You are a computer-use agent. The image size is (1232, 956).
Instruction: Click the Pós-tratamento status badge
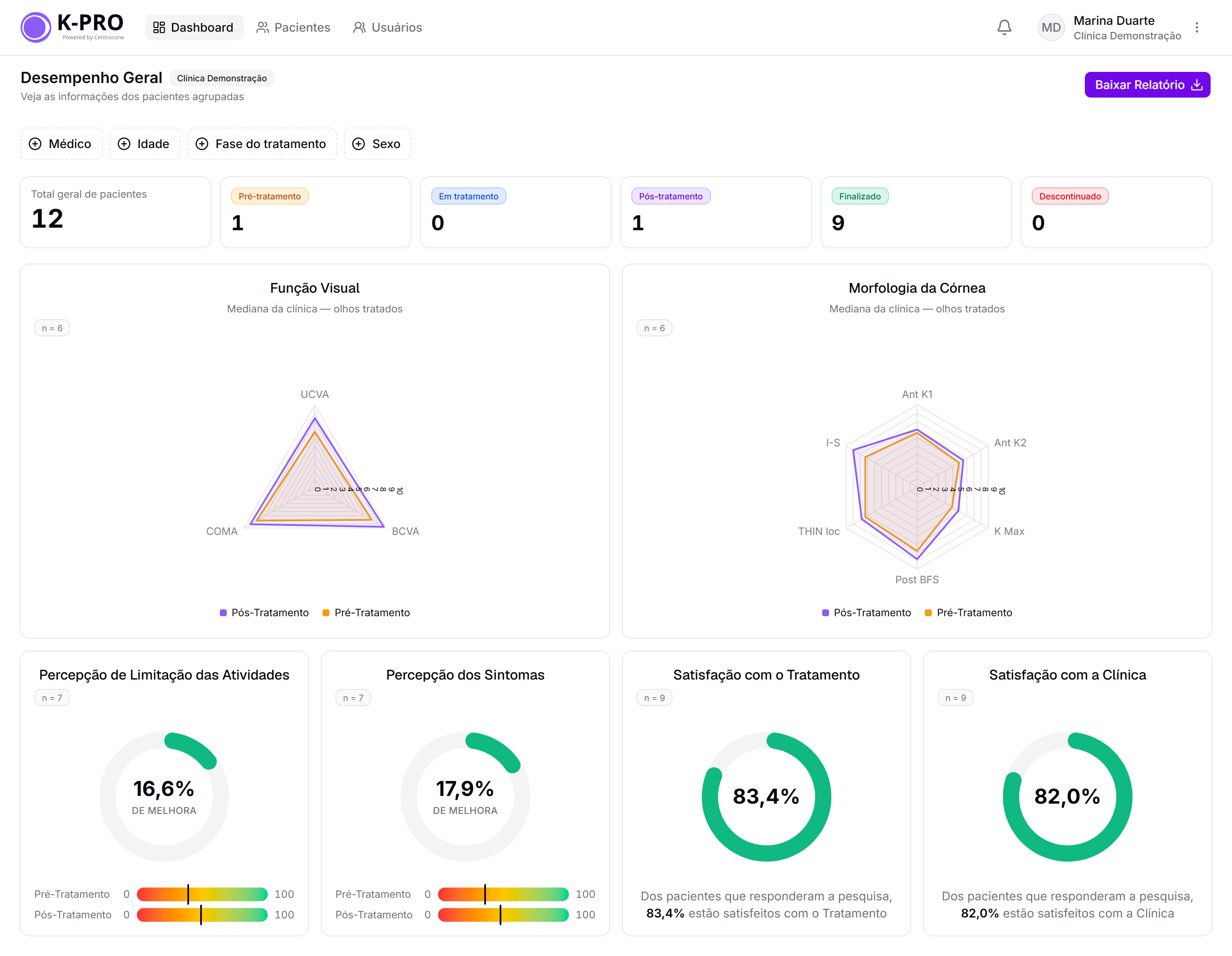pyautogui.click(x=670, y=196)
